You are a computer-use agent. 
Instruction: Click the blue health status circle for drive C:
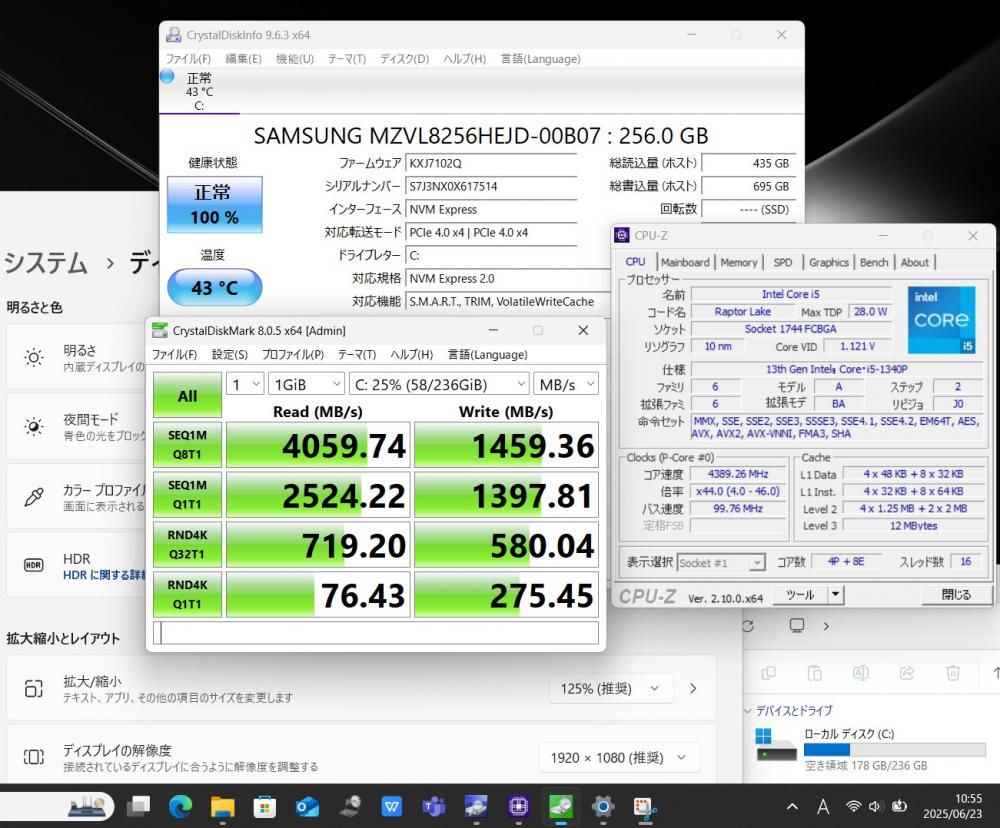[x=167, y=77]
